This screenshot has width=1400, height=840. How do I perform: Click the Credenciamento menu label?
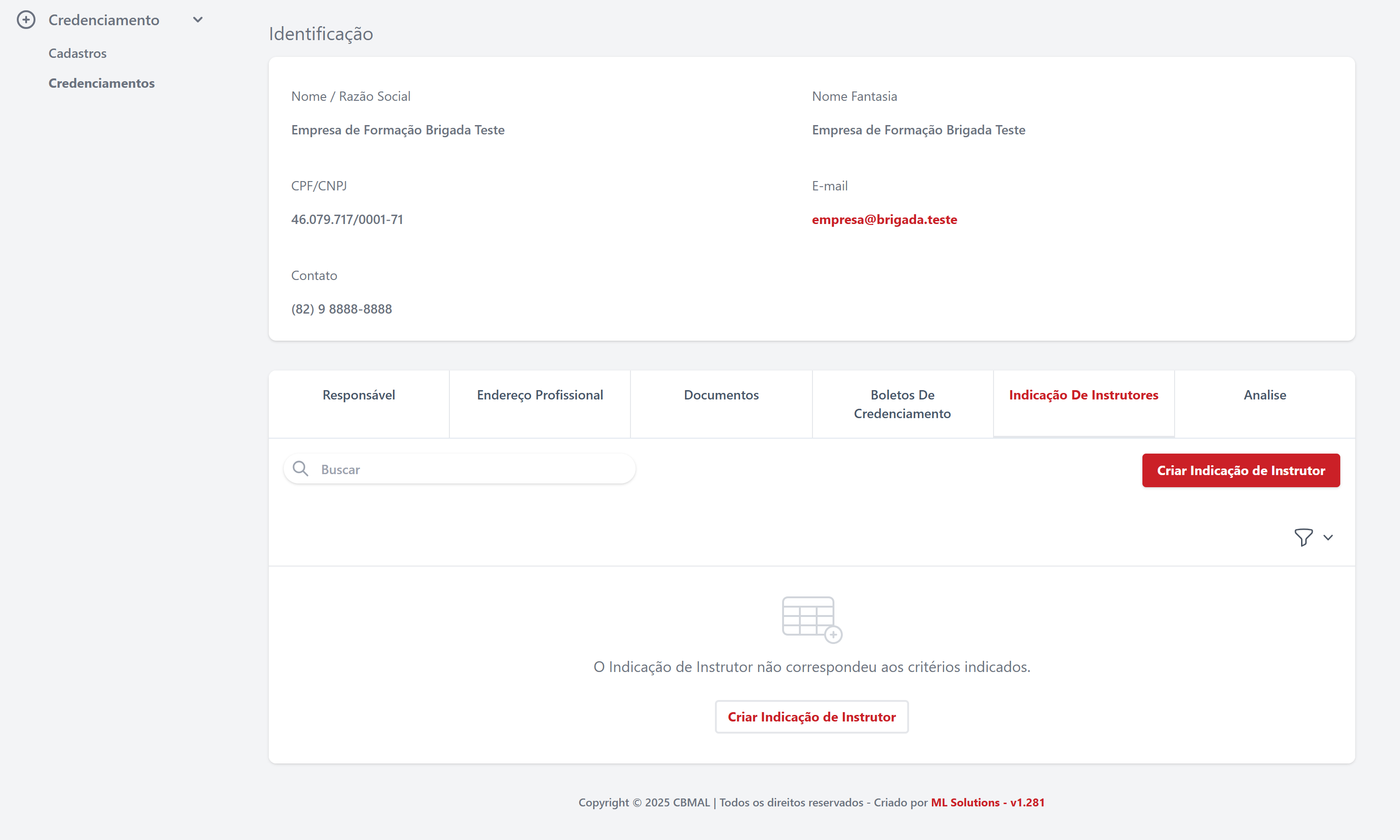pyautogui.click(x=104, y=20)
